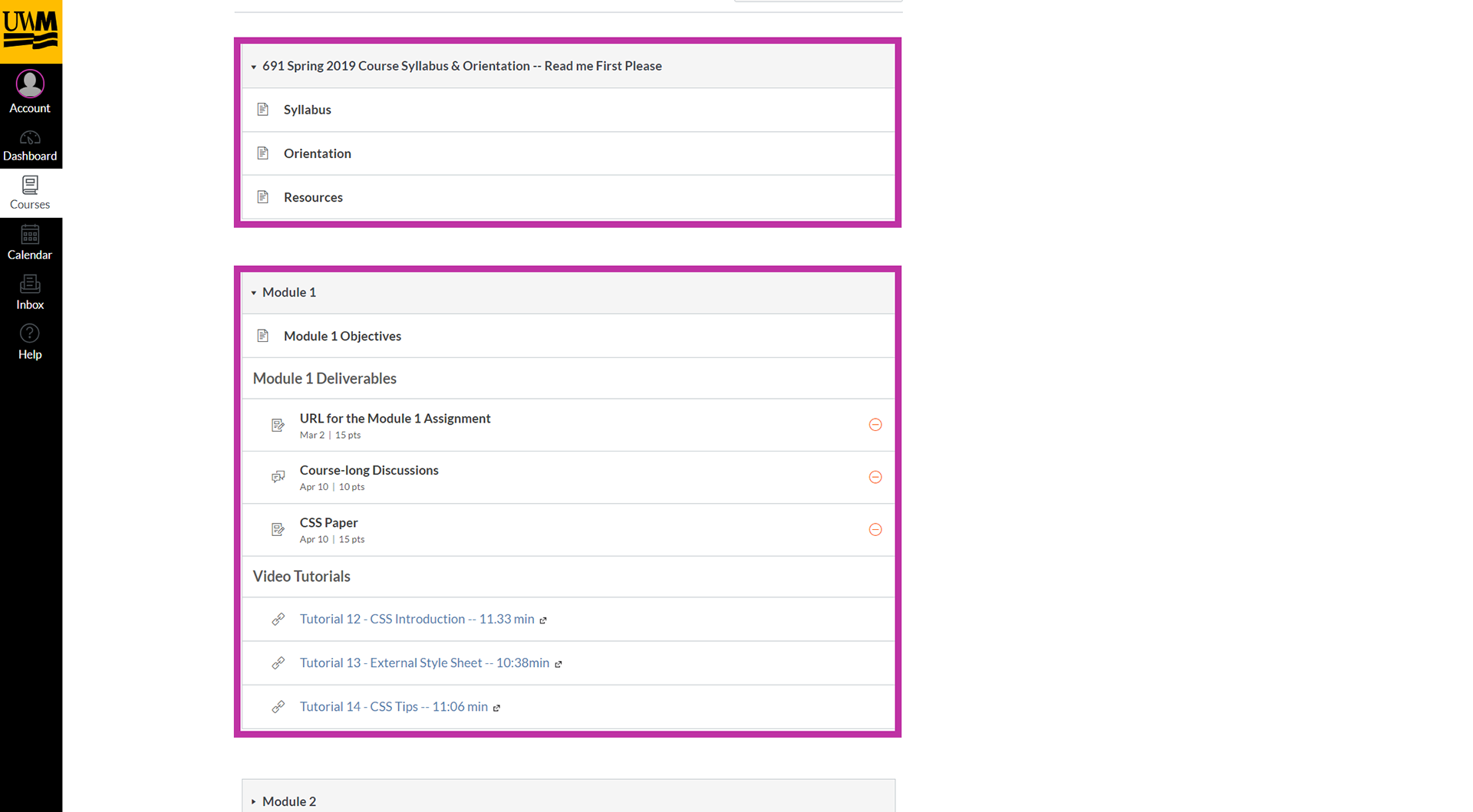Collapse the 691 Spring 2019 Course Syllabus module
Viewport: 1473px width, 812px height.
254,67
